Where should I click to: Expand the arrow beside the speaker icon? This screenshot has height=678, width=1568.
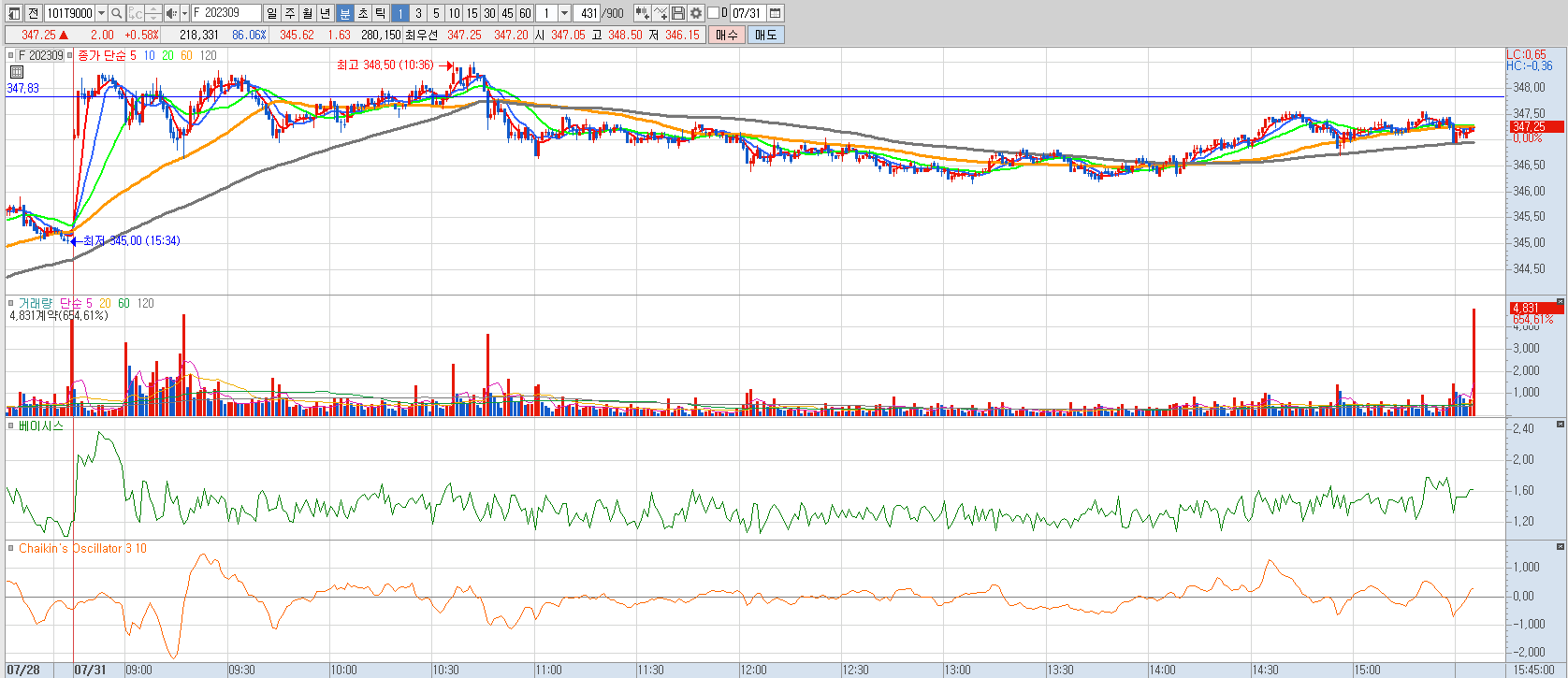click(184, 13)
